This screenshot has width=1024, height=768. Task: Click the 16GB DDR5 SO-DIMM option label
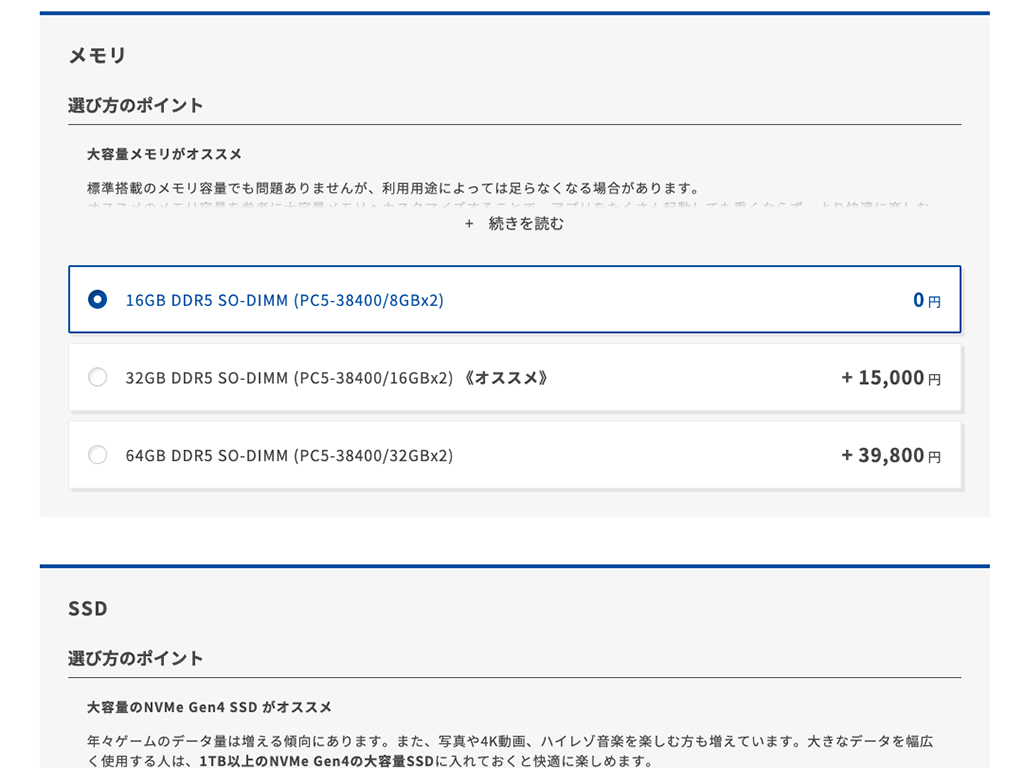point(284,300)
